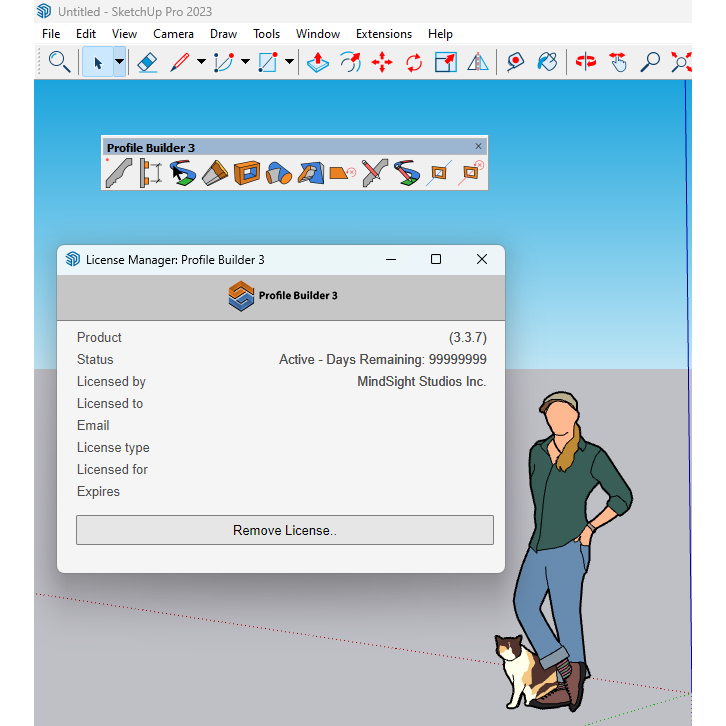Select the Move tool with red arrows
The image size is (726, 726).
[382, 62]
